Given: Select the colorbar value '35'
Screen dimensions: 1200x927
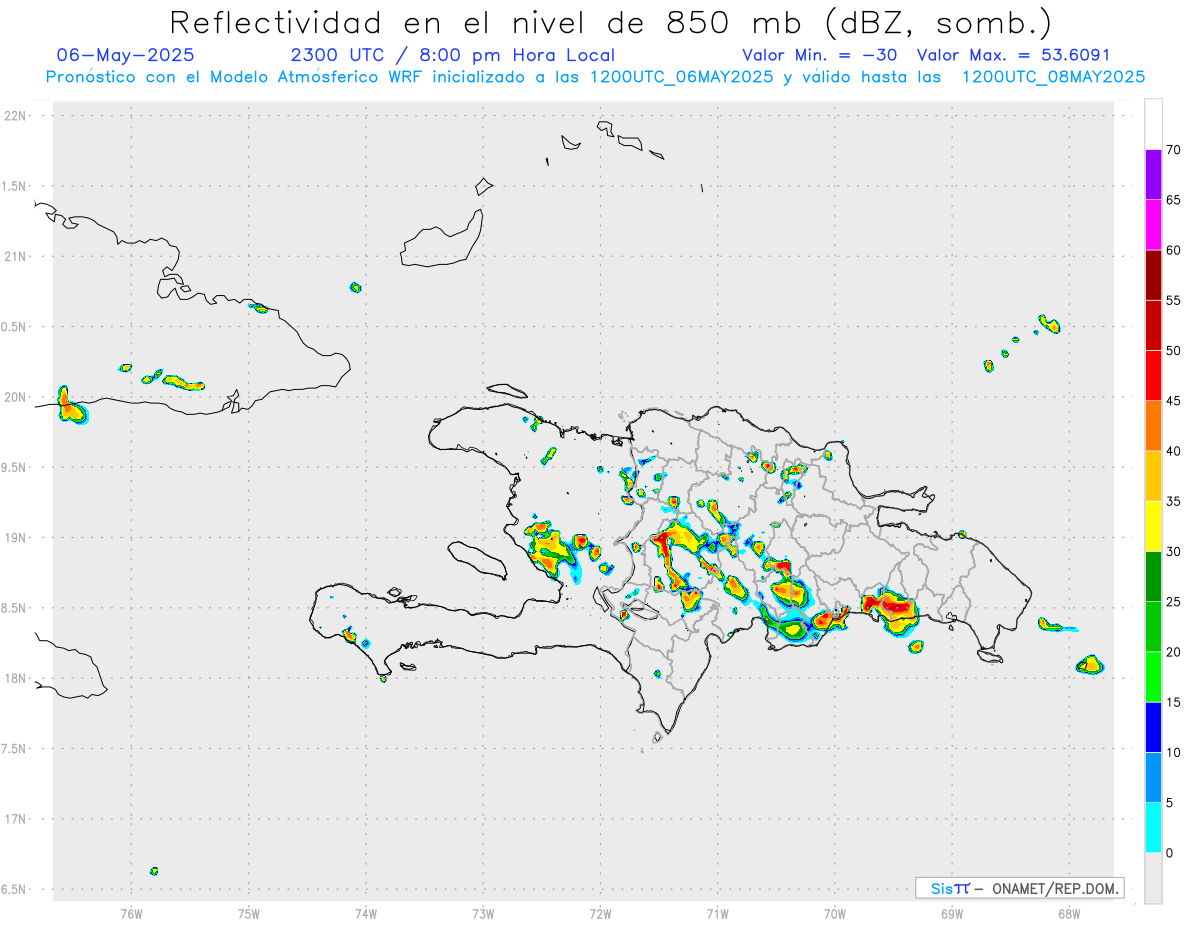Looking at the screenshot, I should point(1174,501).
